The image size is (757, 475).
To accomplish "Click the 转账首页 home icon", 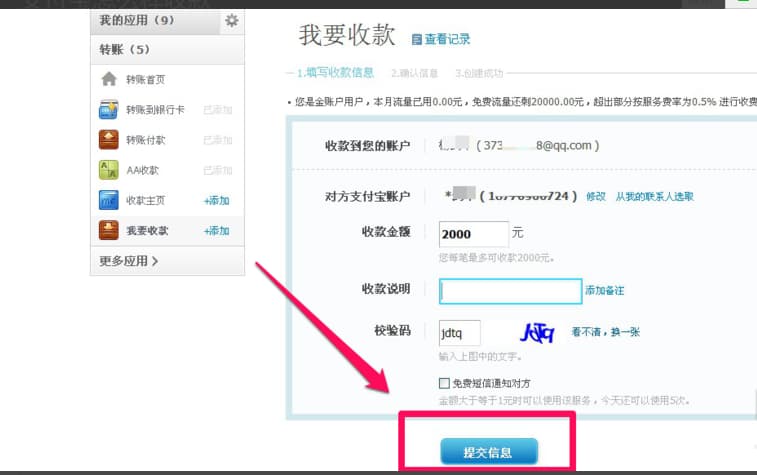I will pos(109,79).
